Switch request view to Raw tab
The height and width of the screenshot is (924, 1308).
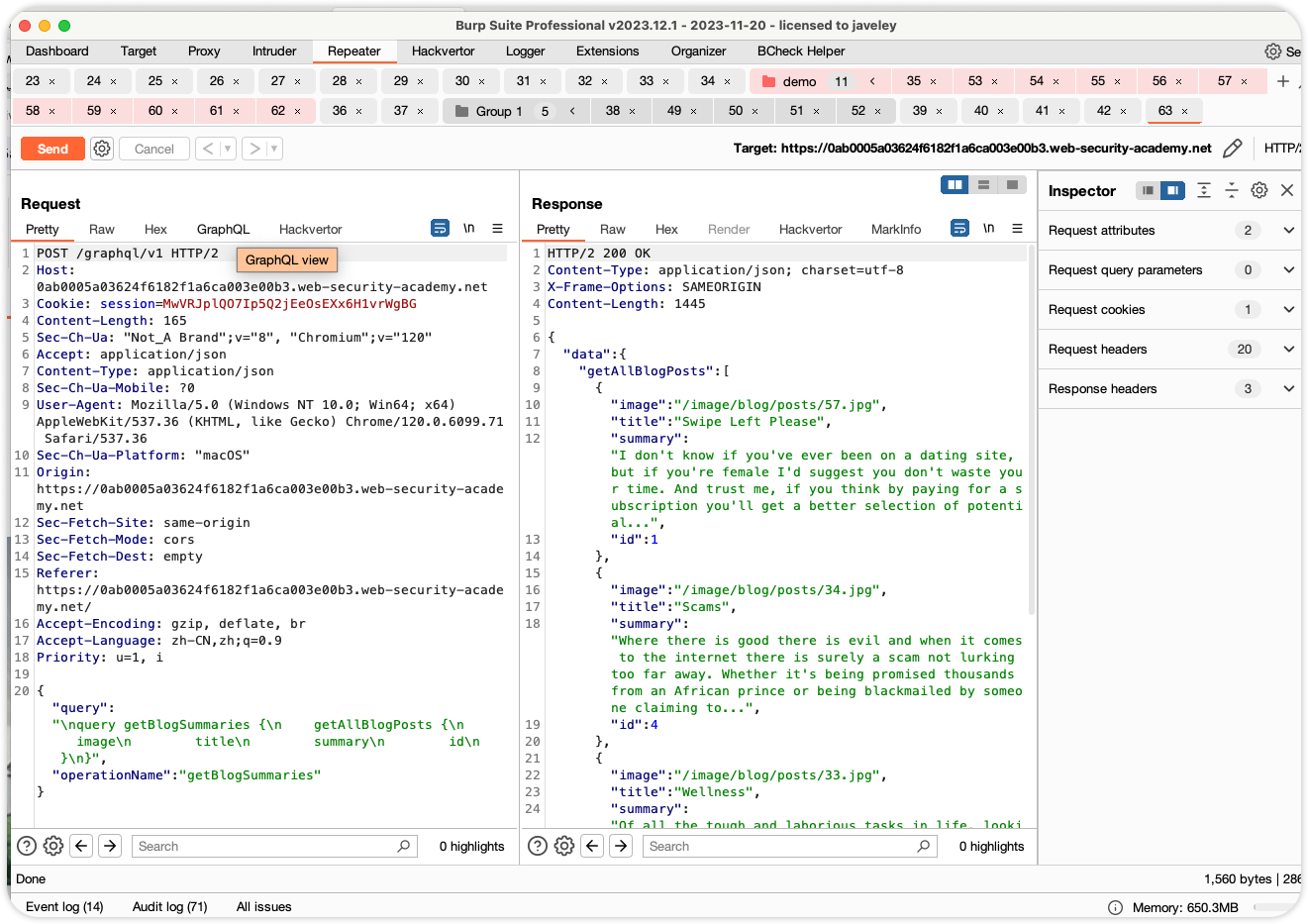coord(101,229)
